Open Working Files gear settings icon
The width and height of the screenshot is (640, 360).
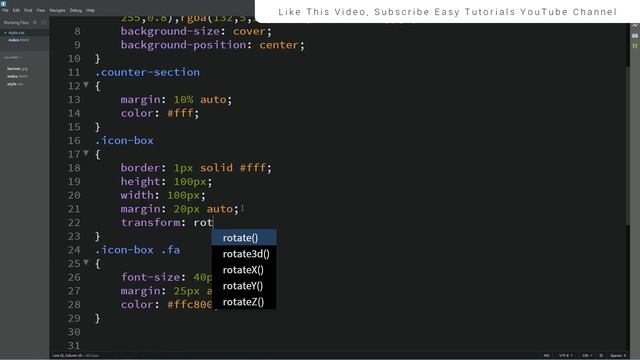(35, 22)
